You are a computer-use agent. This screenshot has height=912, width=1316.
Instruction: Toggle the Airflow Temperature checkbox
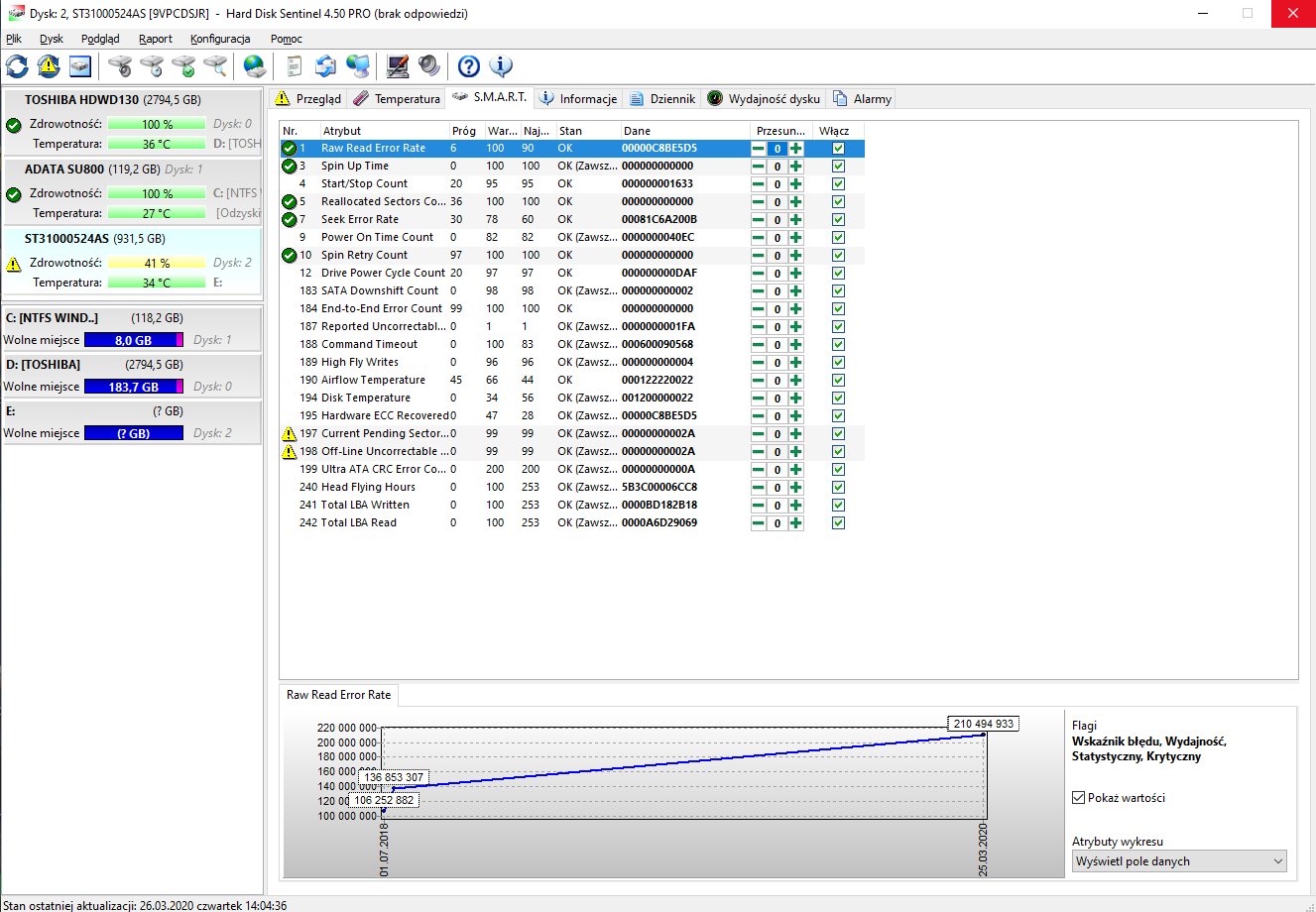pyautogui.click(x=838, y=381)
